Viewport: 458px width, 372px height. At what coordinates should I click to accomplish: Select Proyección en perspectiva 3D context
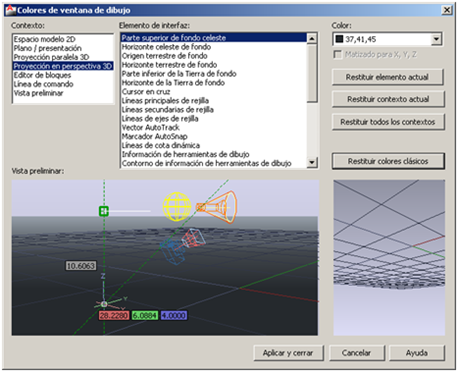tap(63, 66)
